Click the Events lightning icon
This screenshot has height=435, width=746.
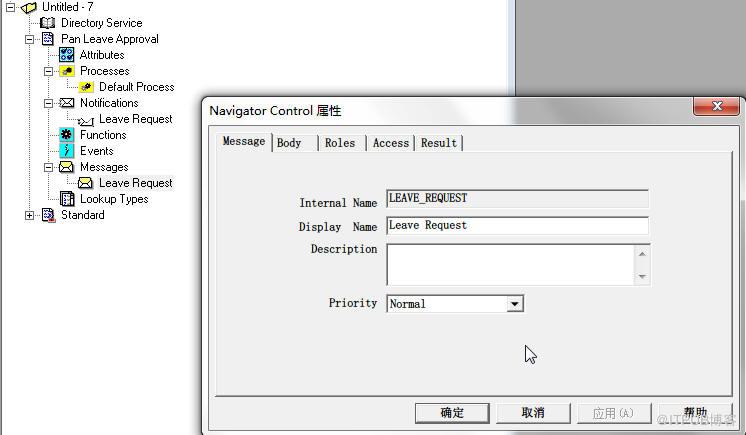(67, 151)
